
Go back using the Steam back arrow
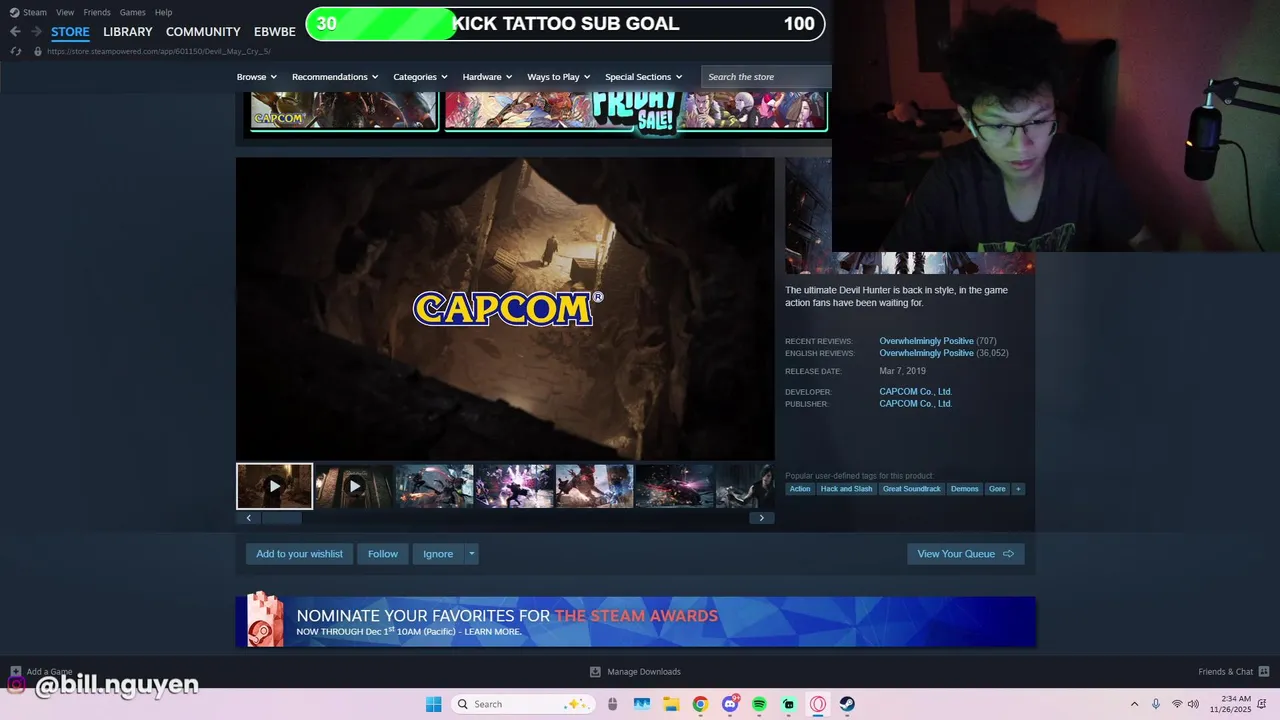click(15, 32)
